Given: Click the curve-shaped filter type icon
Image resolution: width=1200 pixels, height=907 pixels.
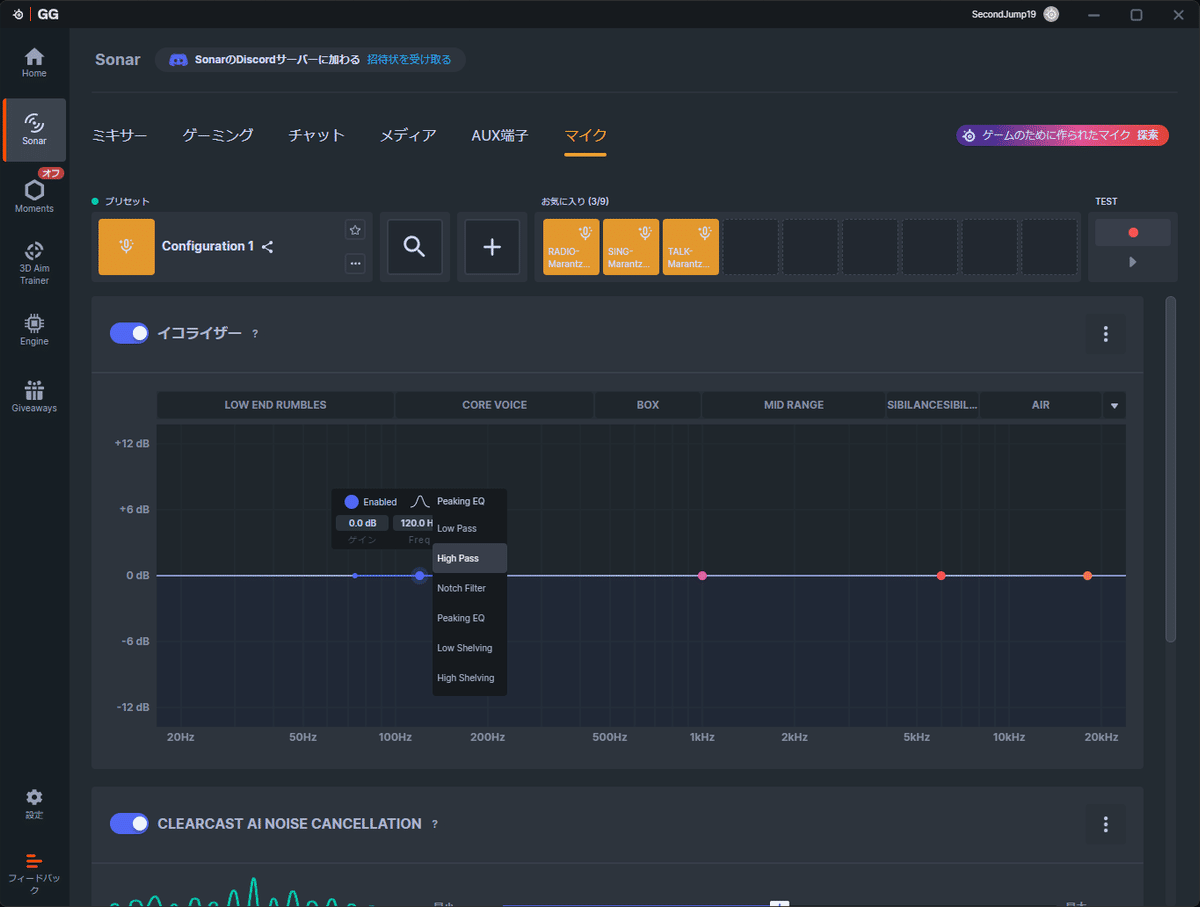Looking at the screenshot, I should 421,501.
